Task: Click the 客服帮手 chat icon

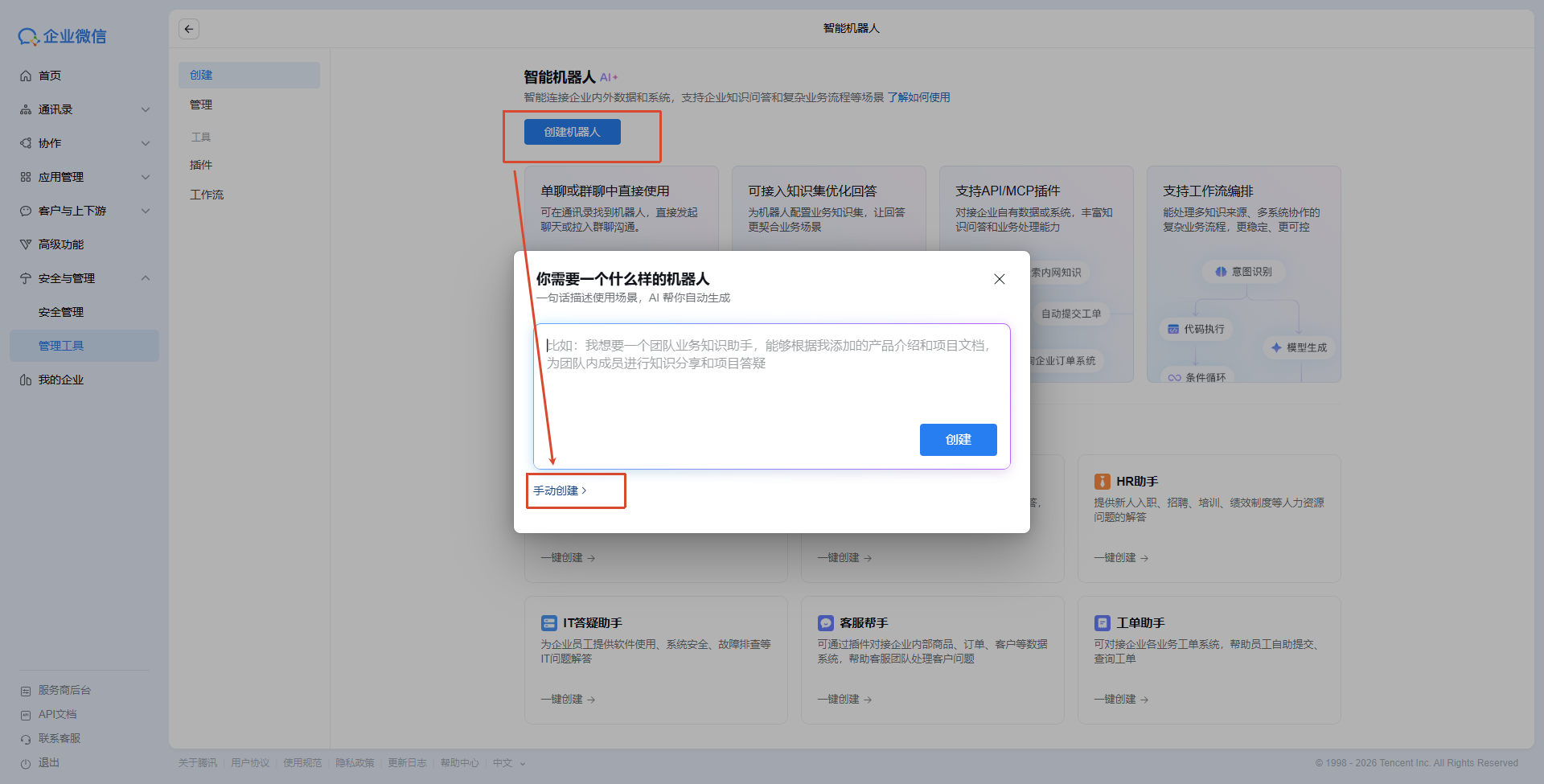Action: click(826, 623)
